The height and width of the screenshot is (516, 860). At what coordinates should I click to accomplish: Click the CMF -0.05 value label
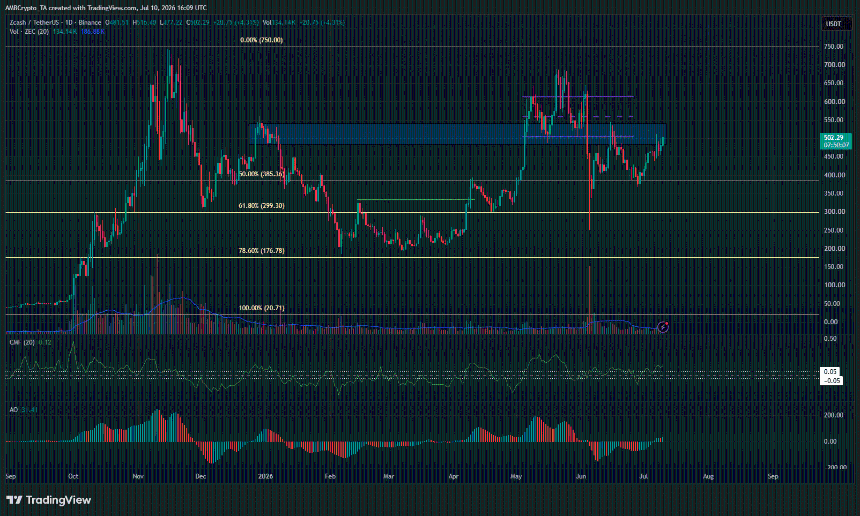click(x=831, y=380)
